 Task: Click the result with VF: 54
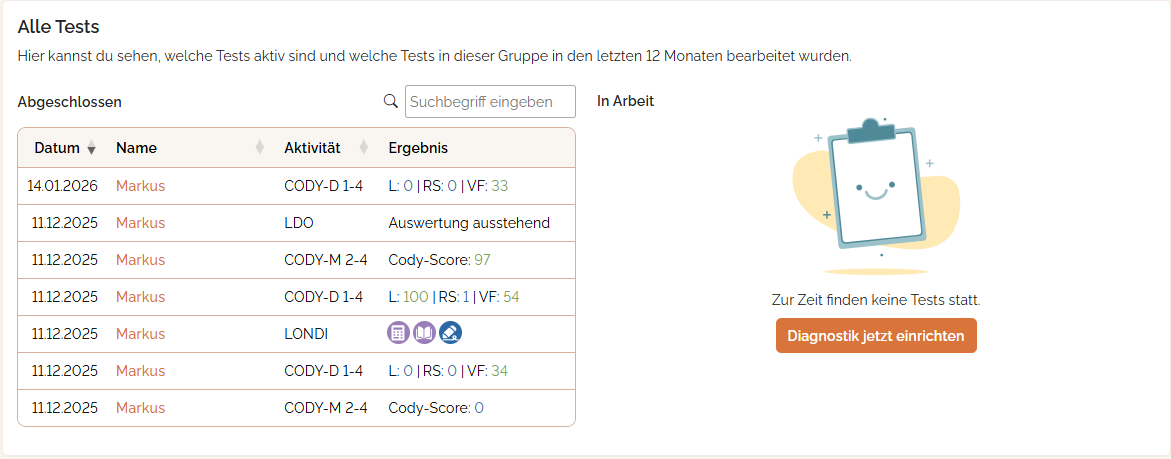point(454,297)
